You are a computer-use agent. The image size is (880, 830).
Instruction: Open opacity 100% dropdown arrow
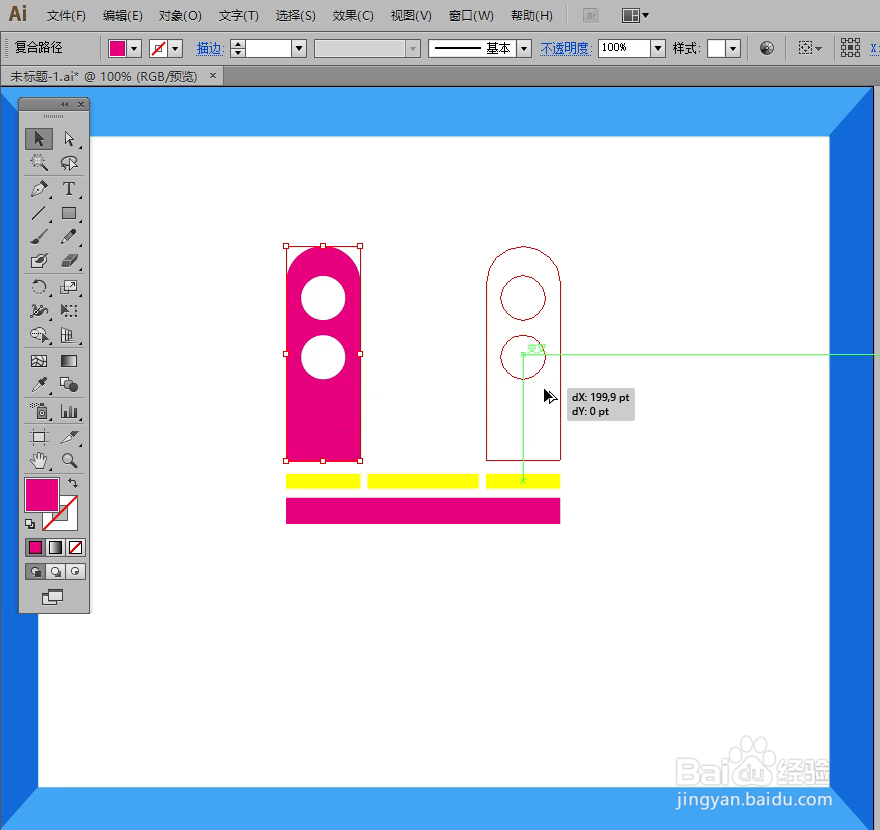coord(658,49)
